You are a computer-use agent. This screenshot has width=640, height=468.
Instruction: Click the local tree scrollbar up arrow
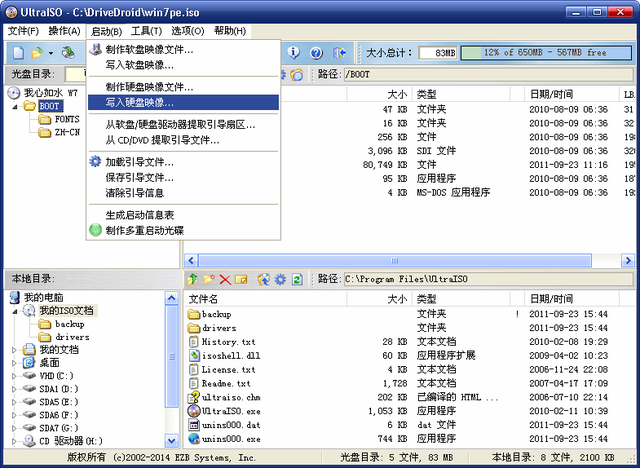[x=171, y=298]
